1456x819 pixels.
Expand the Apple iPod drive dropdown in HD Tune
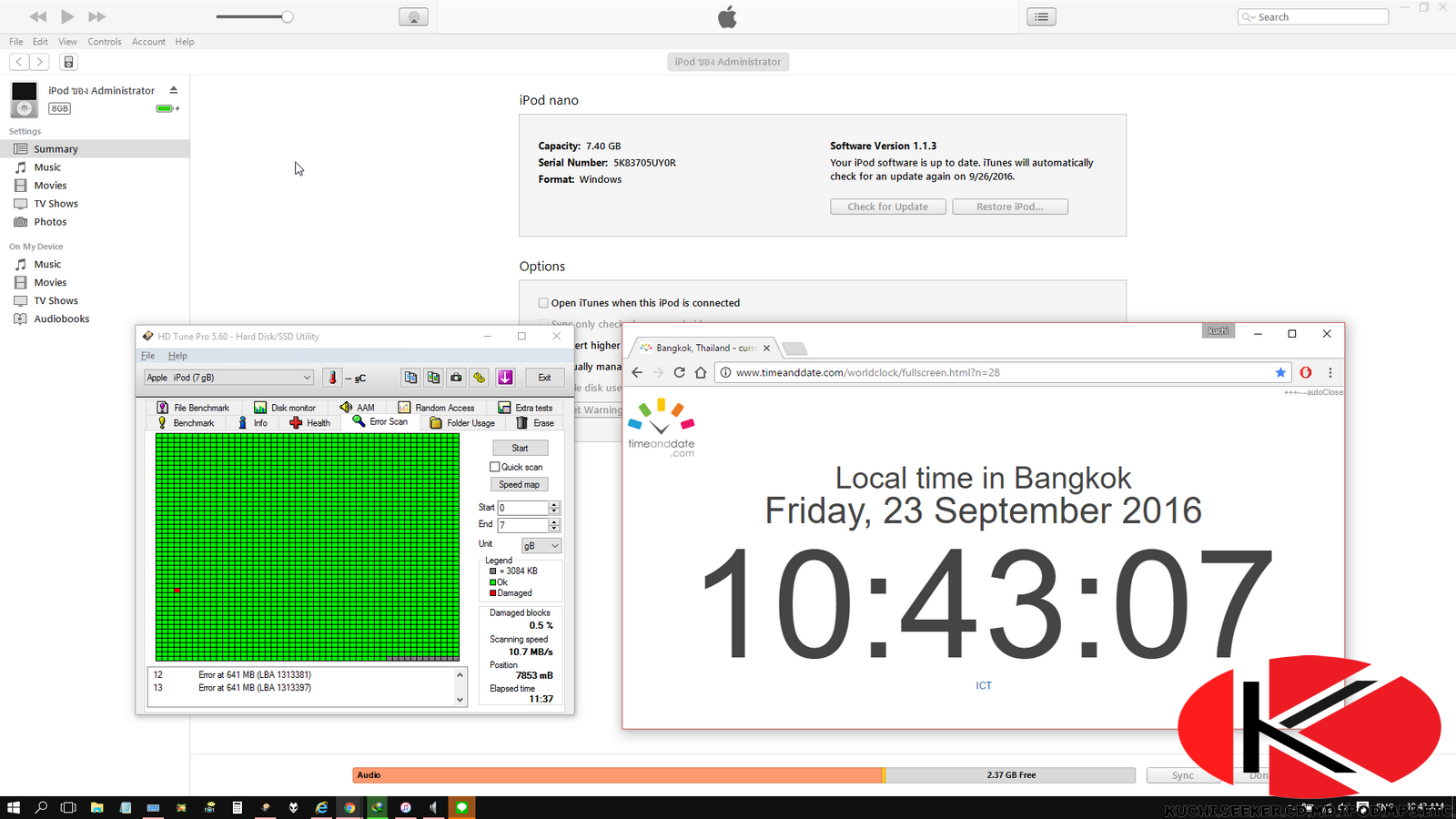click(x=228, y=378)
